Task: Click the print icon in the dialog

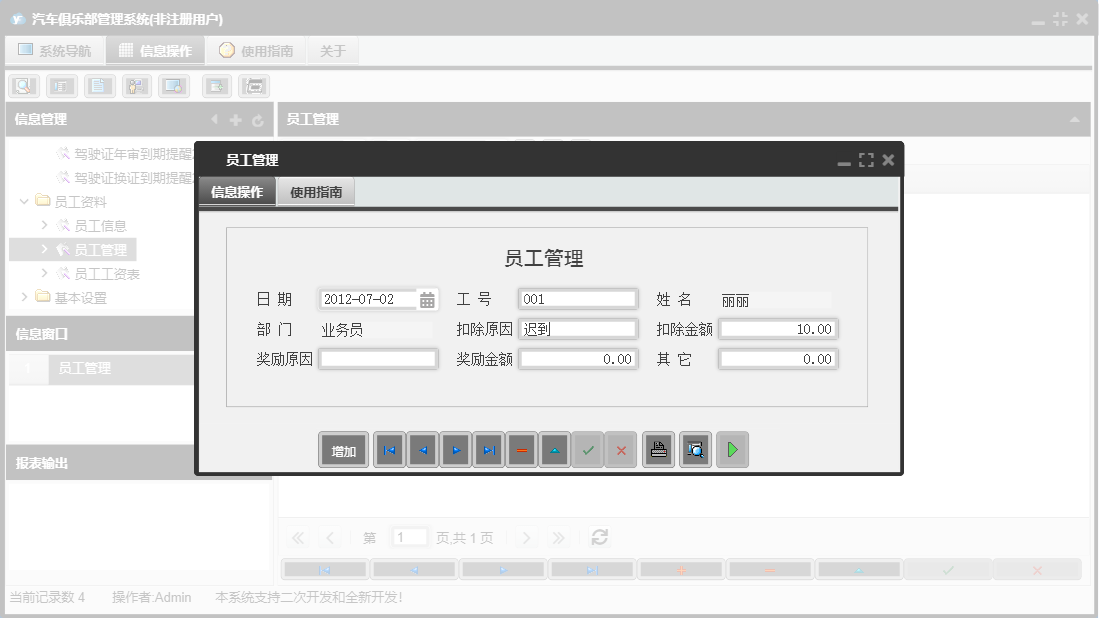Action: pyautogui.click(x=658, y=449)
